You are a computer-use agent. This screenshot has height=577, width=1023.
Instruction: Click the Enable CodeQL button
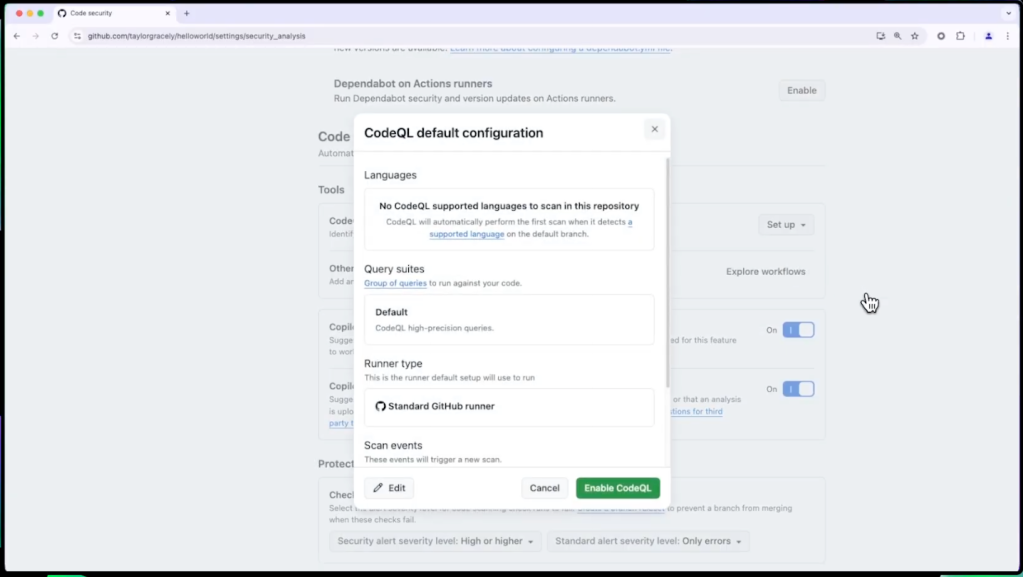pyautogui.click(x=617, y=488)
